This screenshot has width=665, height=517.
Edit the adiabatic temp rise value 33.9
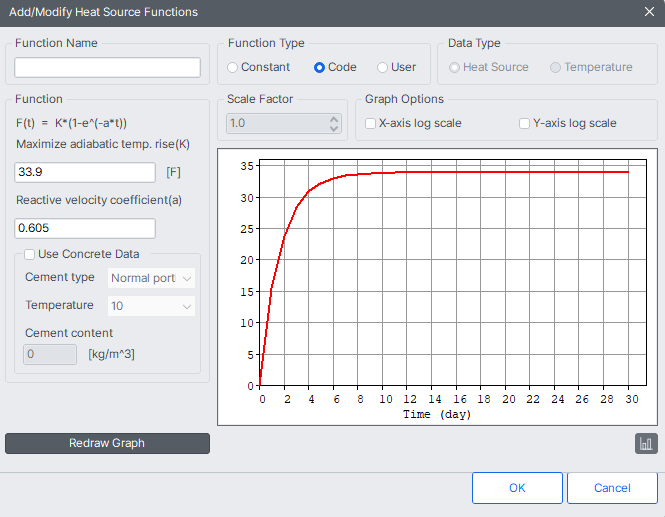(85, 172)
